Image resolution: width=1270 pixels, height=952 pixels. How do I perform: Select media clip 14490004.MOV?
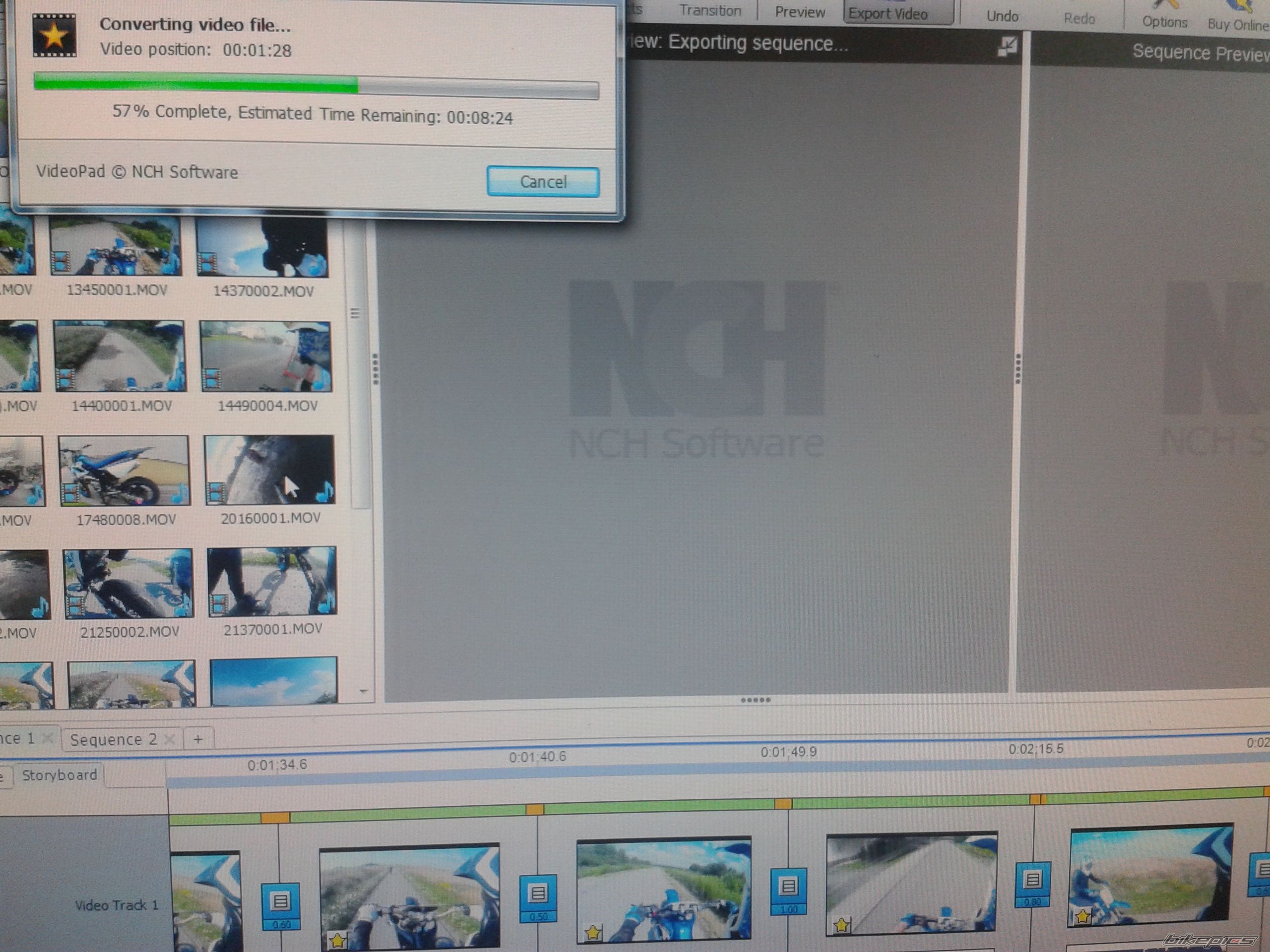tap(267, 366)
